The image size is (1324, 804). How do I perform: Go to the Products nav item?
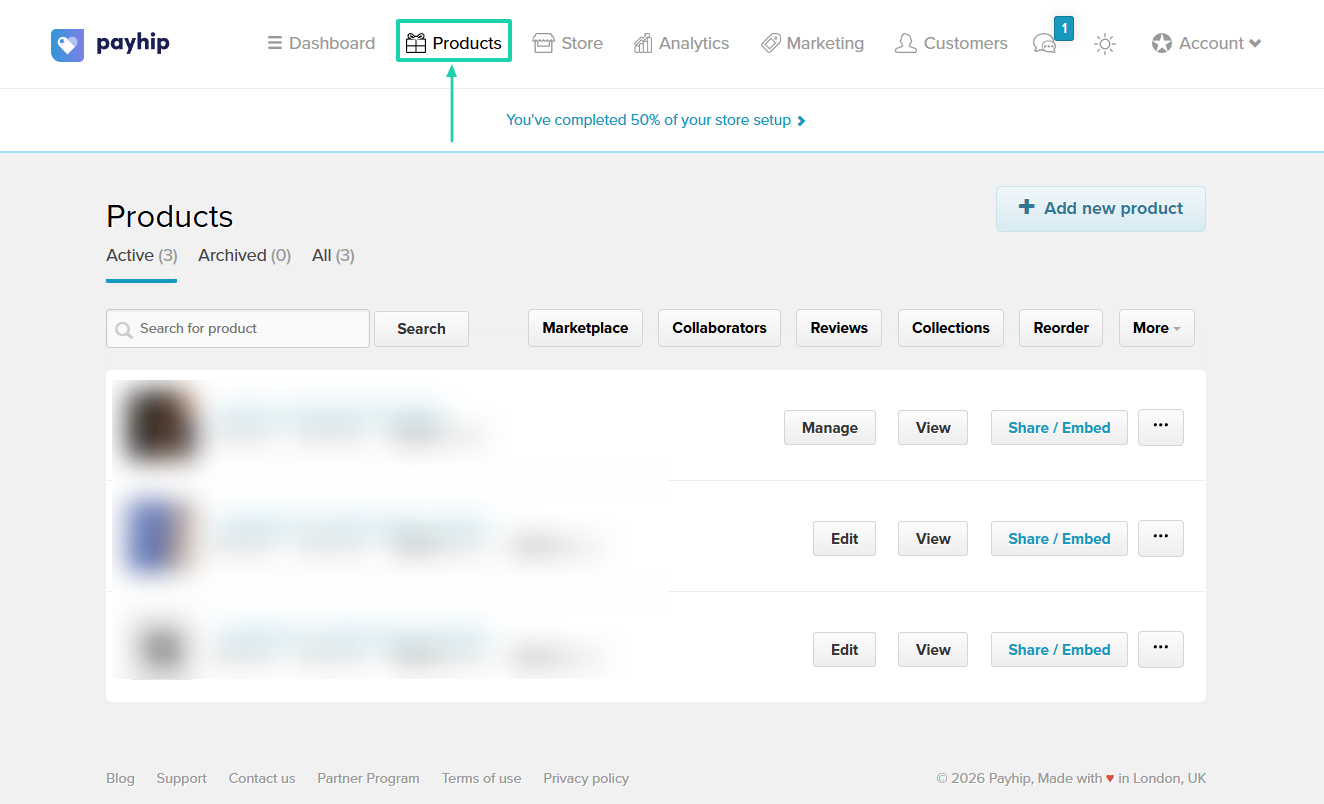pyautogui.click(x=454, y=43)
